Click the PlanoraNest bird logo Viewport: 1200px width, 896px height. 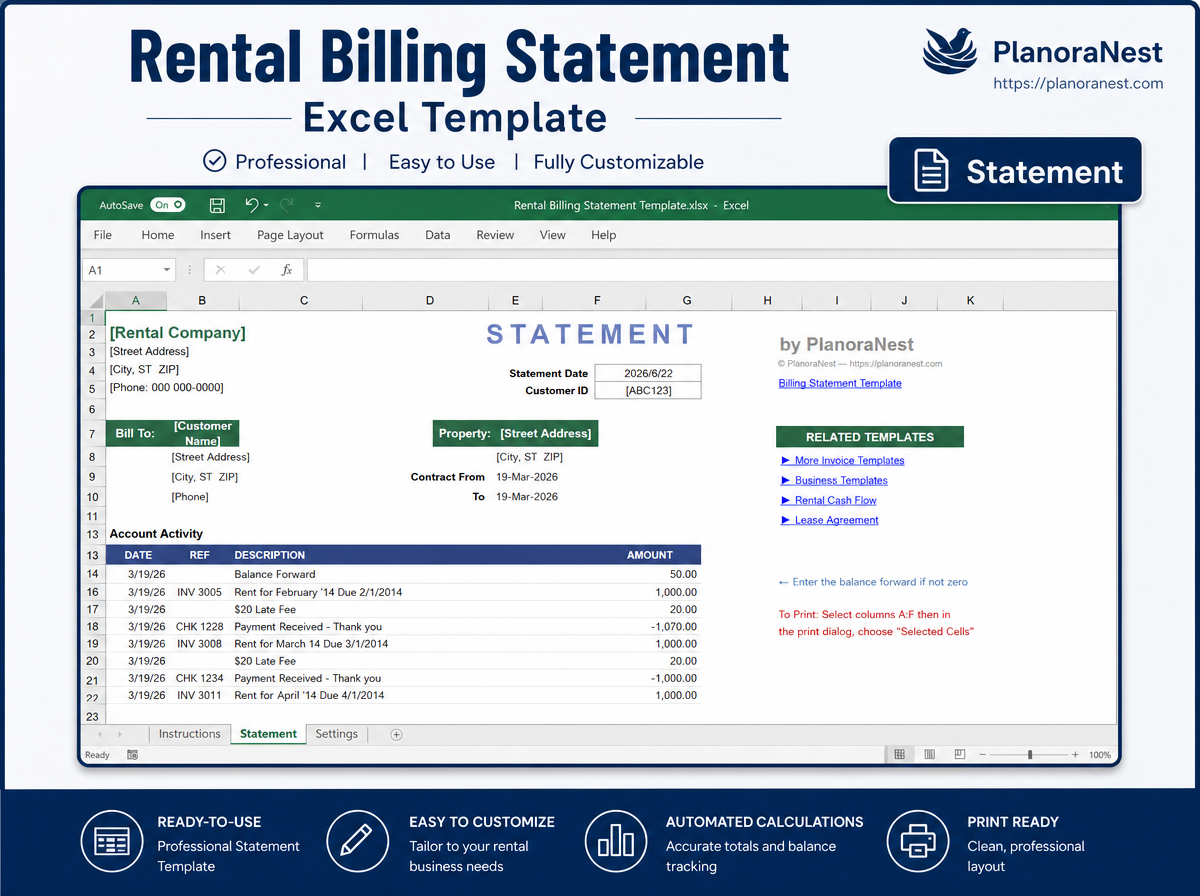tap(951, 50)
